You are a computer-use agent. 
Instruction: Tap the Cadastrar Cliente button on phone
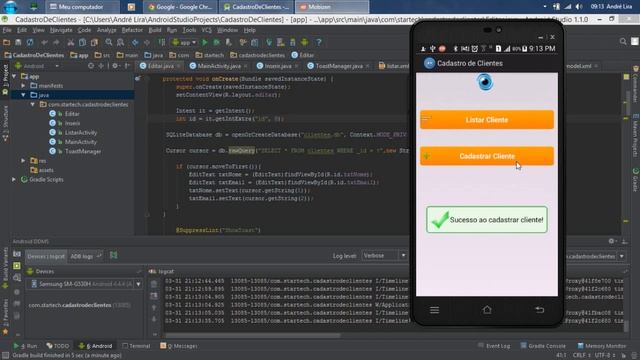click(x=487, y=156)
